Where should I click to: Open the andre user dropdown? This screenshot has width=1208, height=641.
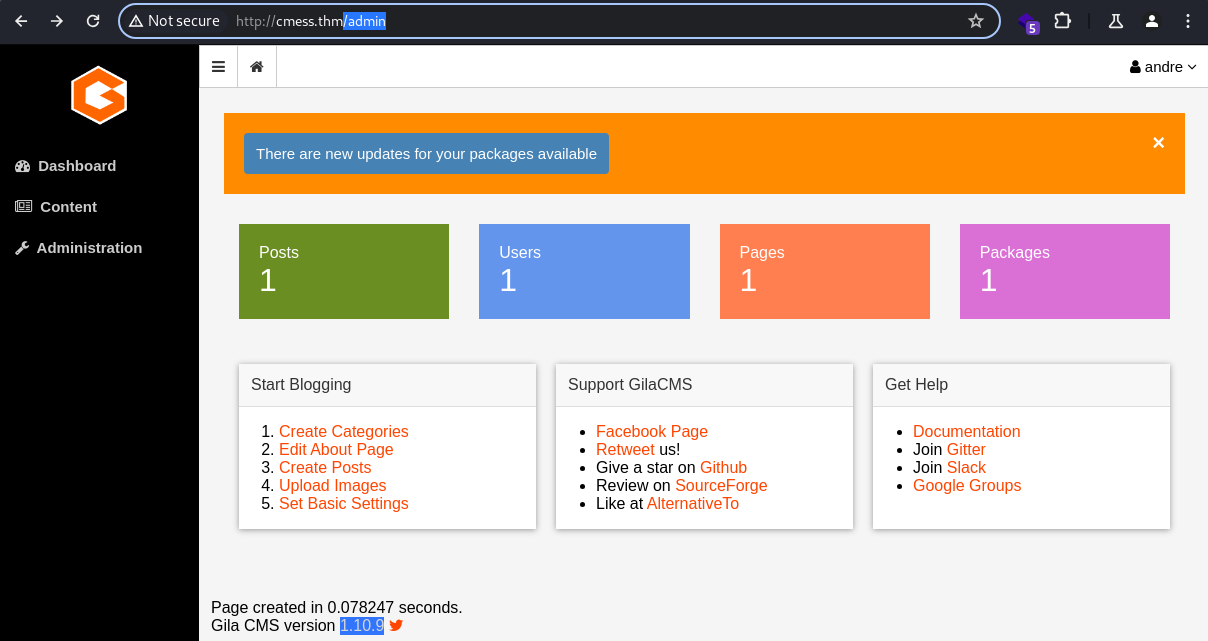1163,67
